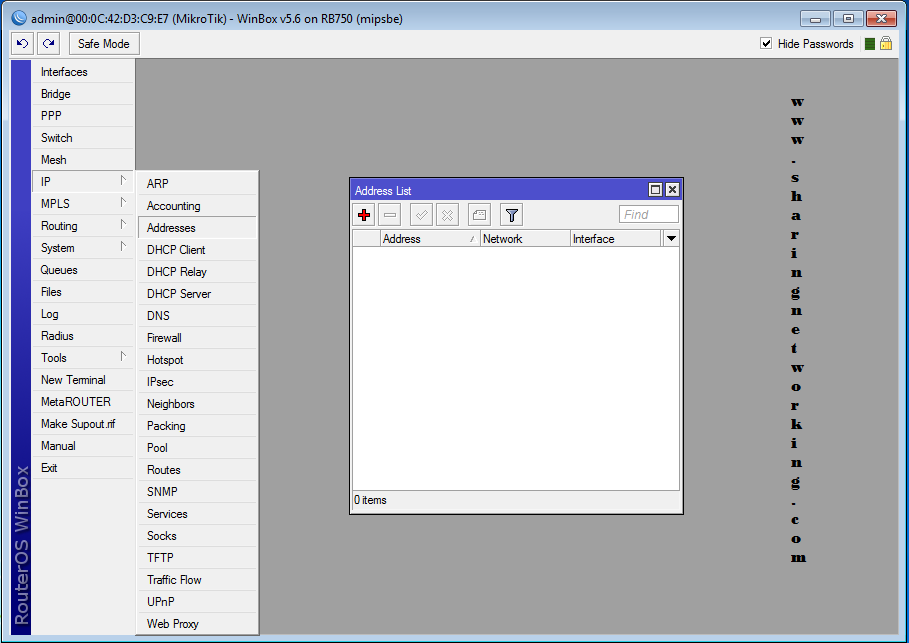
Task: Select Mesh in the sidebar
Action: (82, 160)
